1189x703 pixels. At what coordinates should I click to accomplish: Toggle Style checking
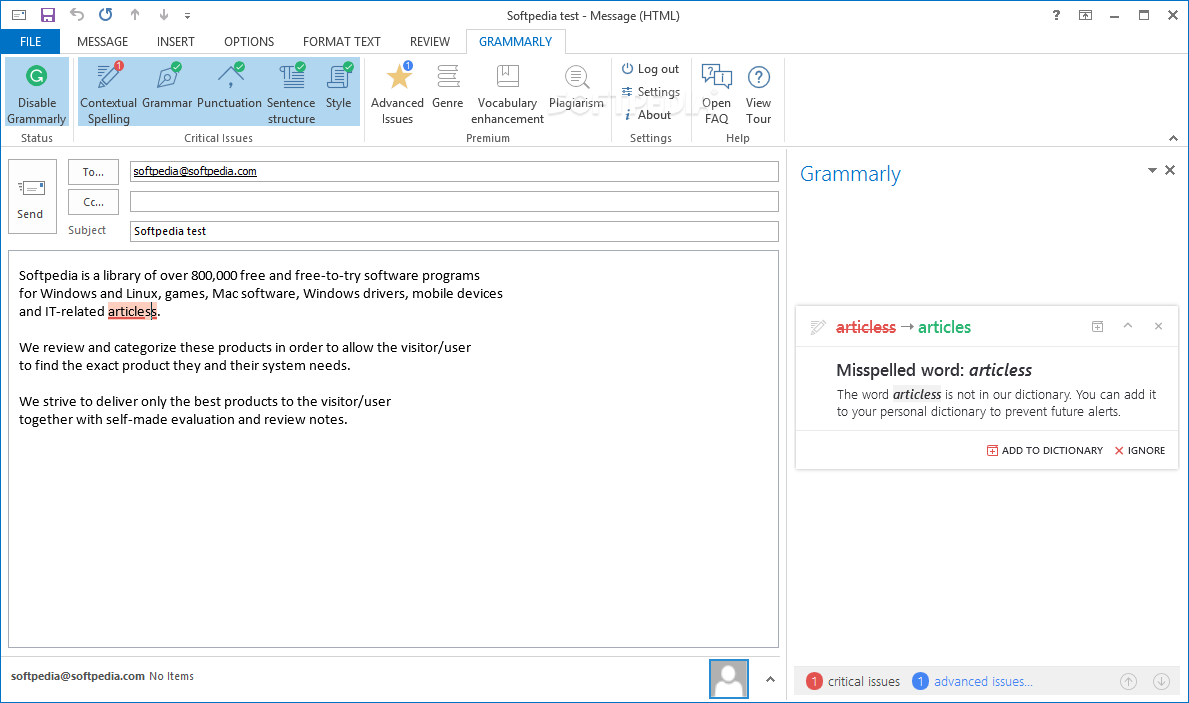[338, 92]
